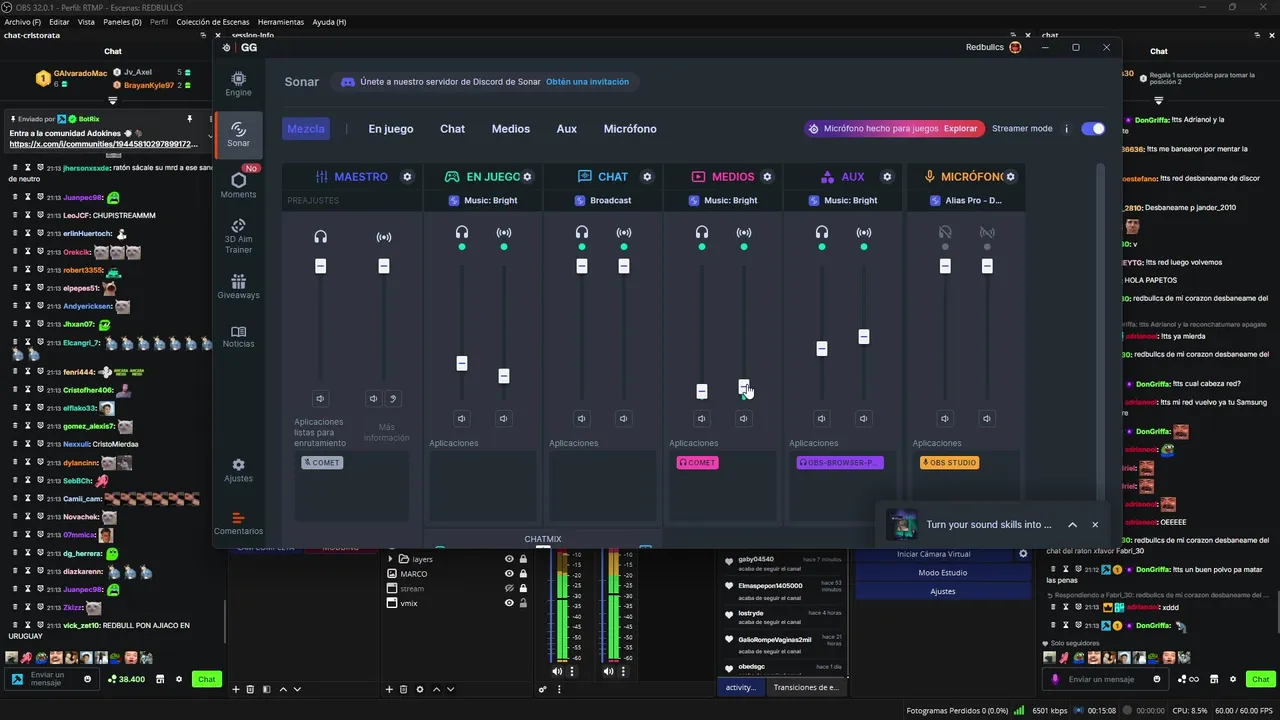Click MAESTRO headphone volume fader handle
The width and height of the screenshot is (1280, 720).
pyautogui.click(x=320, y=266)
